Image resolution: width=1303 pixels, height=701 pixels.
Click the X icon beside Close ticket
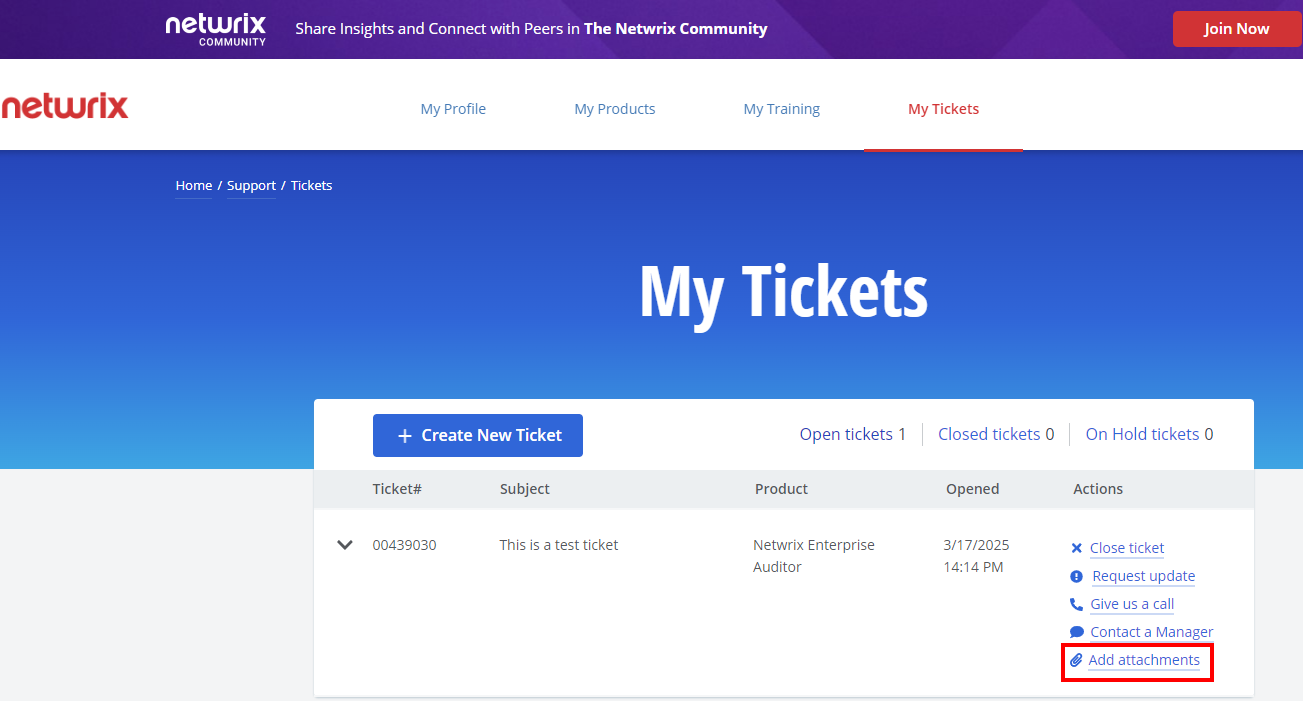(1076, 548)
